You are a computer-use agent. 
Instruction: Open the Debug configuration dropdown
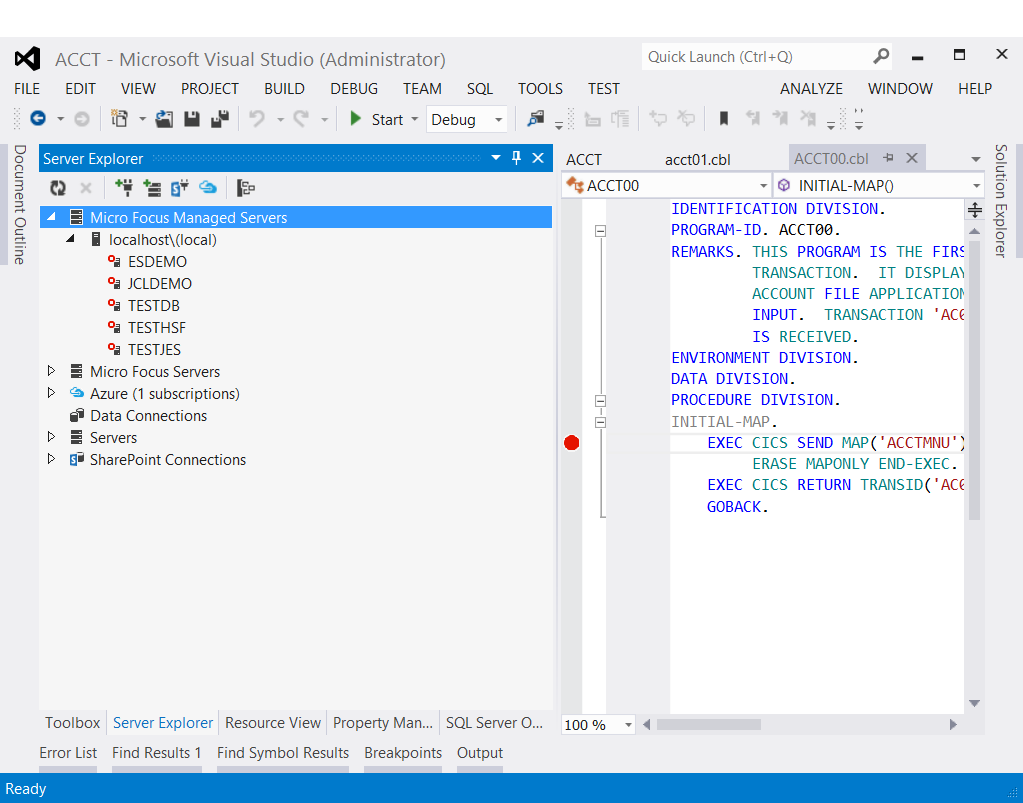[x=497, y=120]
